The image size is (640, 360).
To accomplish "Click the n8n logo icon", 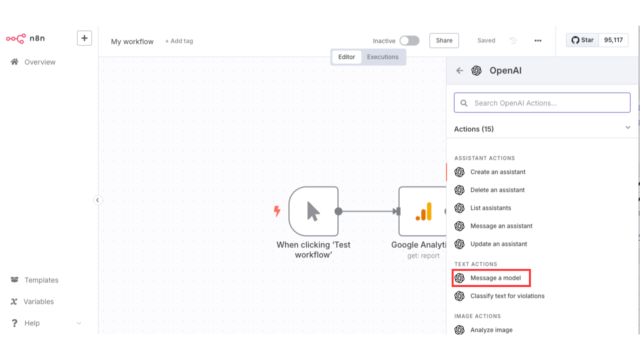I will click(x=16, y=38).
